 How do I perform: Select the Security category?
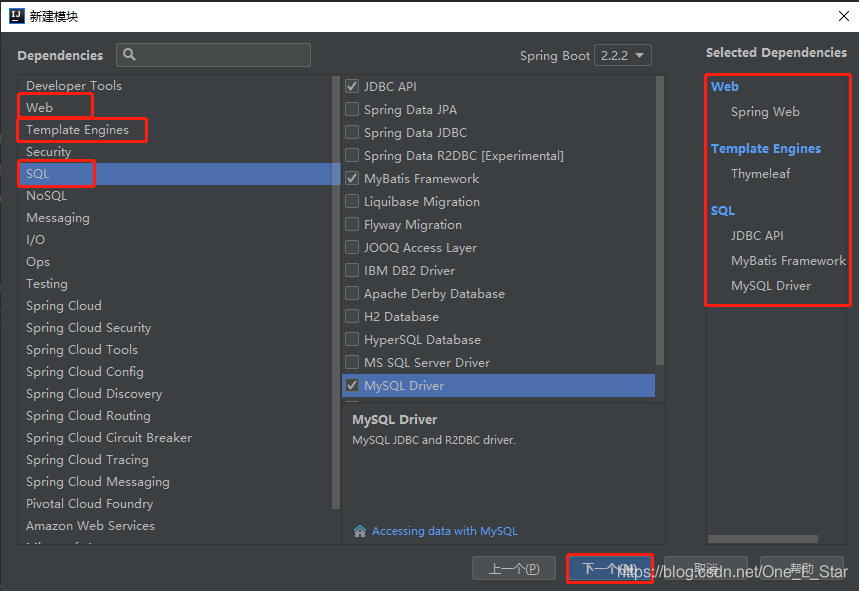[x=47, y=151]
